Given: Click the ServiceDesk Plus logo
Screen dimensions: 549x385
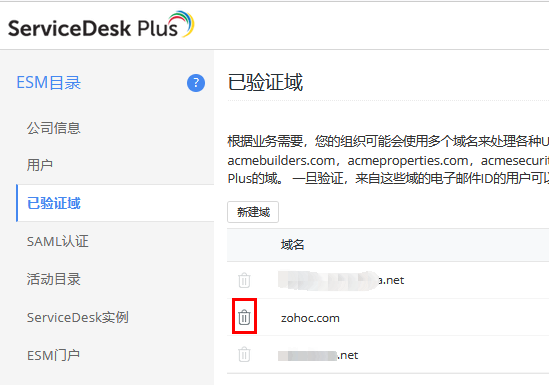Looking at the screenshot, I should point(101,25).
